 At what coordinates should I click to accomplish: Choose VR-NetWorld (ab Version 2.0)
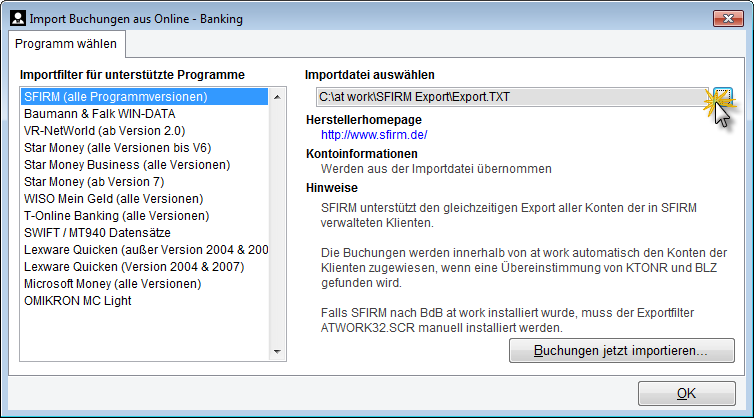coord(144,131)
